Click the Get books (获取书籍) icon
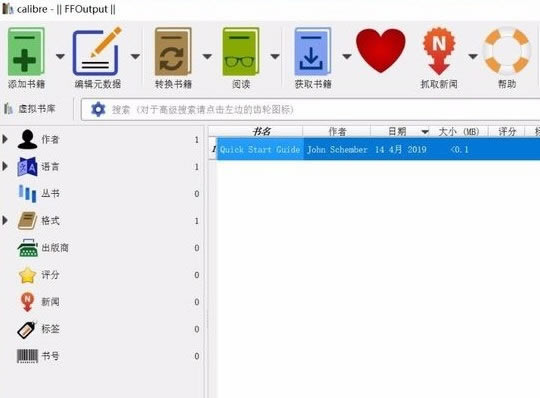This screenshot has height=398, width=540. click(313, 51)
